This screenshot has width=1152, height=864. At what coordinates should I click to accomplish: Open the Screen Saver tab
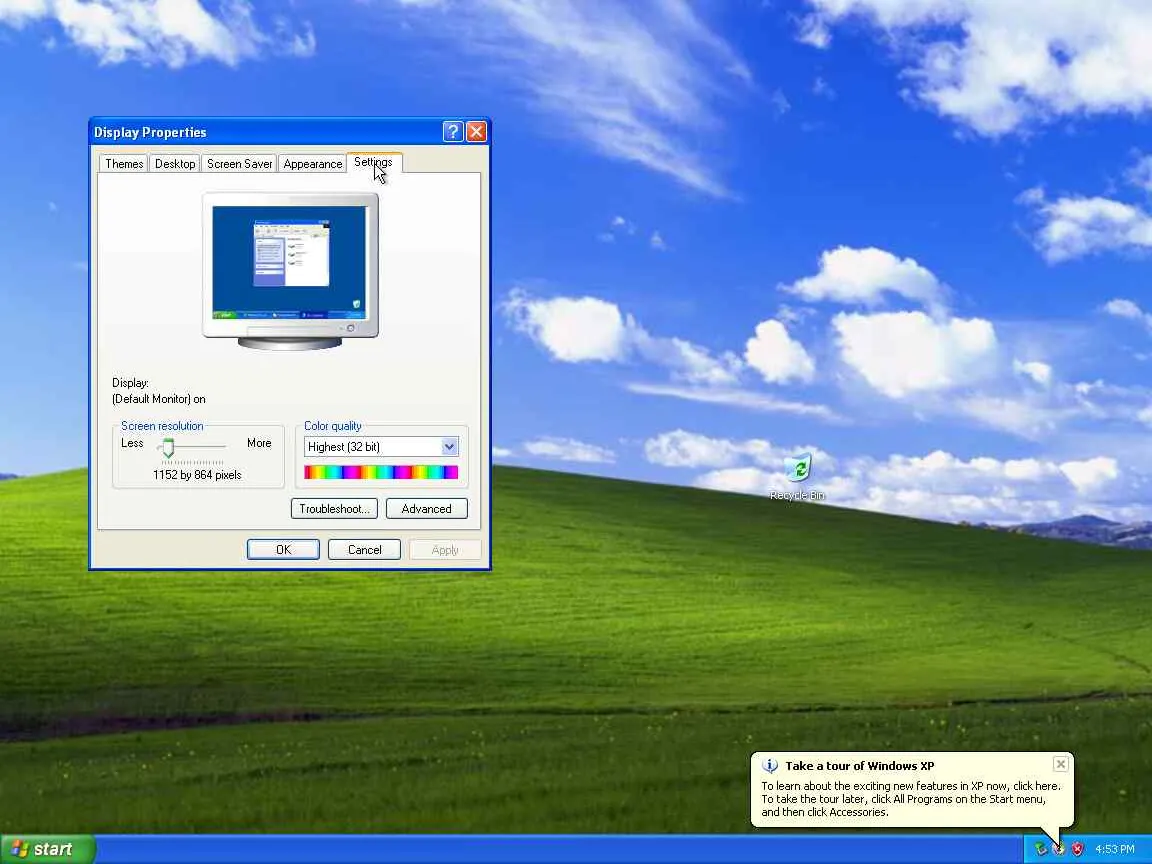tap(240, 164)
